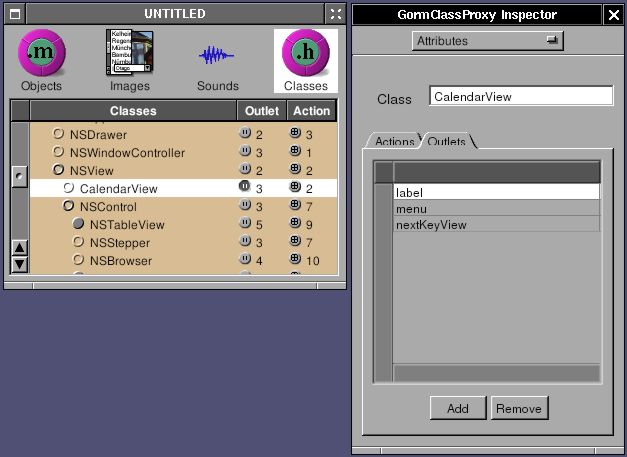The height and width of the screenshot is (457, 627).
Task: Click the Remove button
Action: tap(519, 408)
